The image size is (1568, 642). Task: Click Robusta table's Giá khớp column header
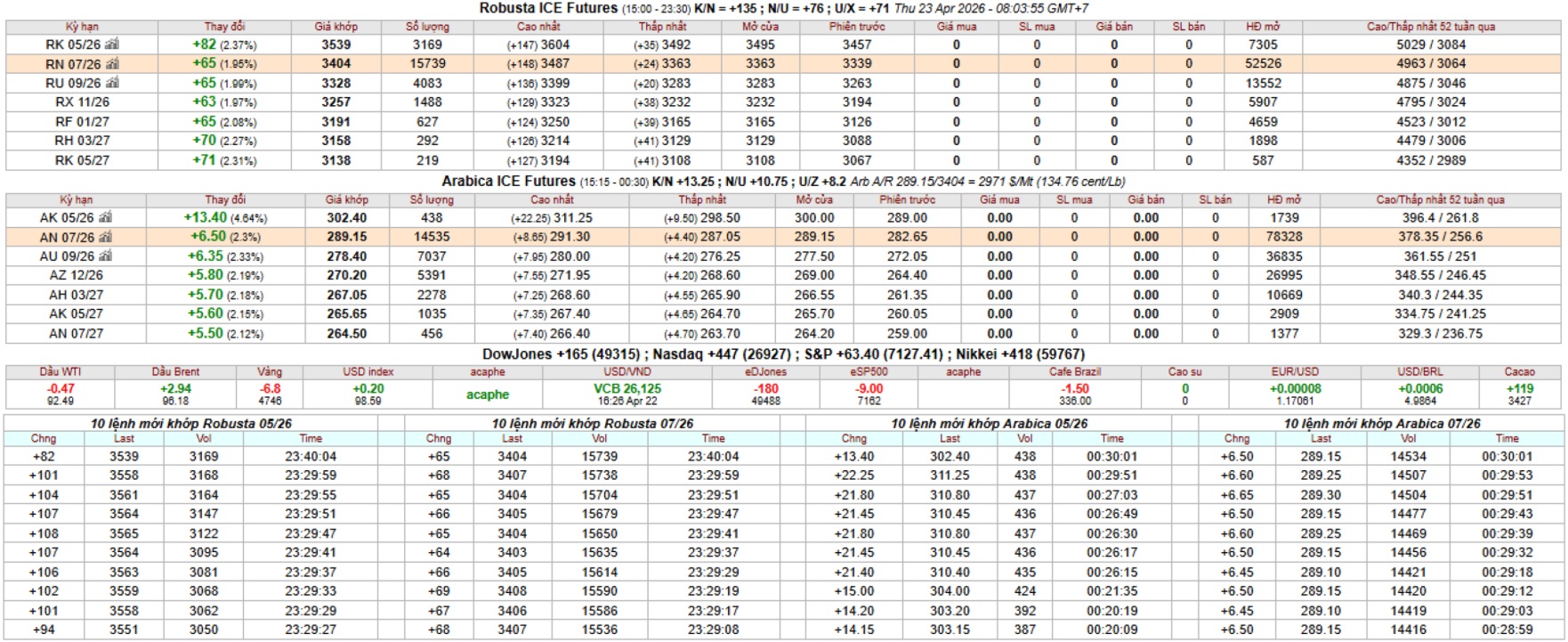[x=335, y=27]
